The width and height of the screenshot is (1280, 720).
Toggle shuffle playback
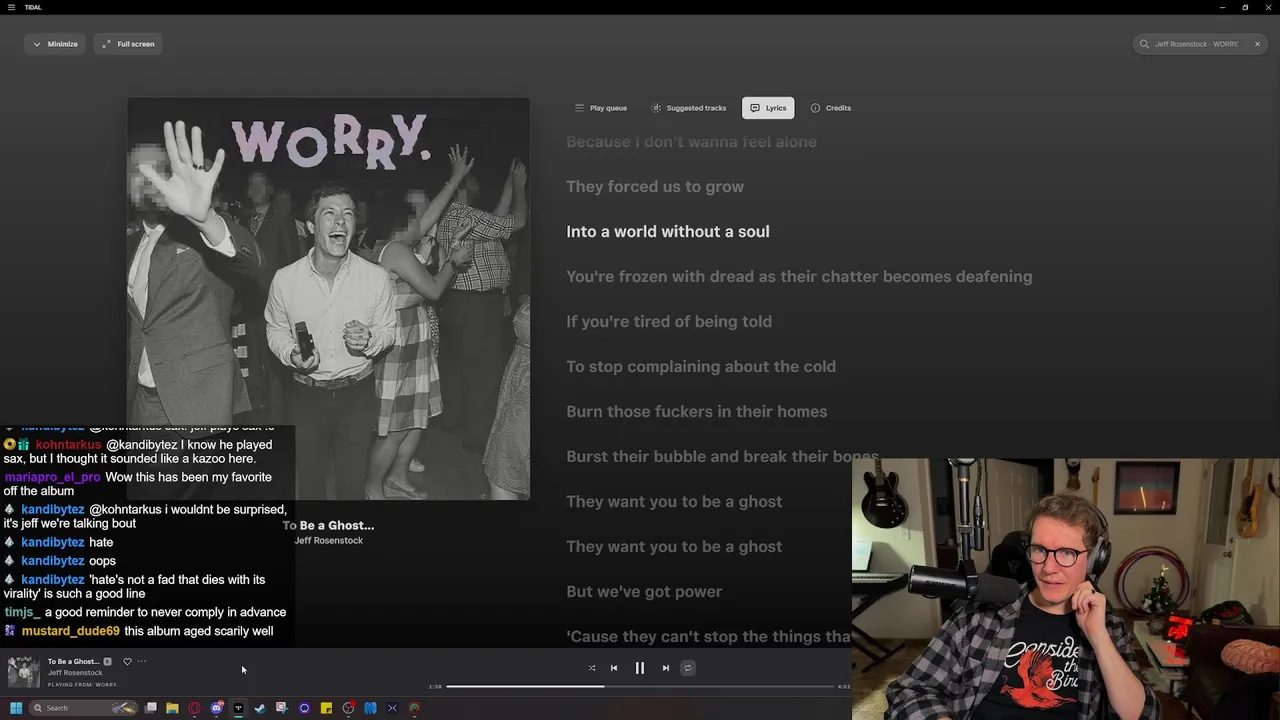click(592, 668)
